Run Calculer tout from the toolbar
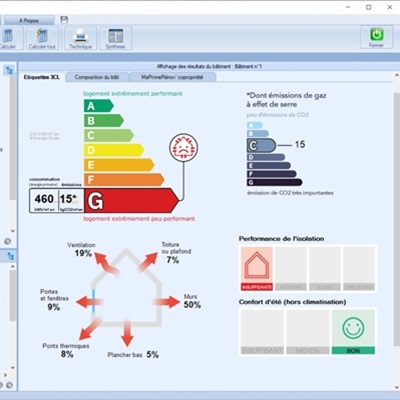Image resolution: width=400 pixels, height=400 pixels. (x=42, y=38)
